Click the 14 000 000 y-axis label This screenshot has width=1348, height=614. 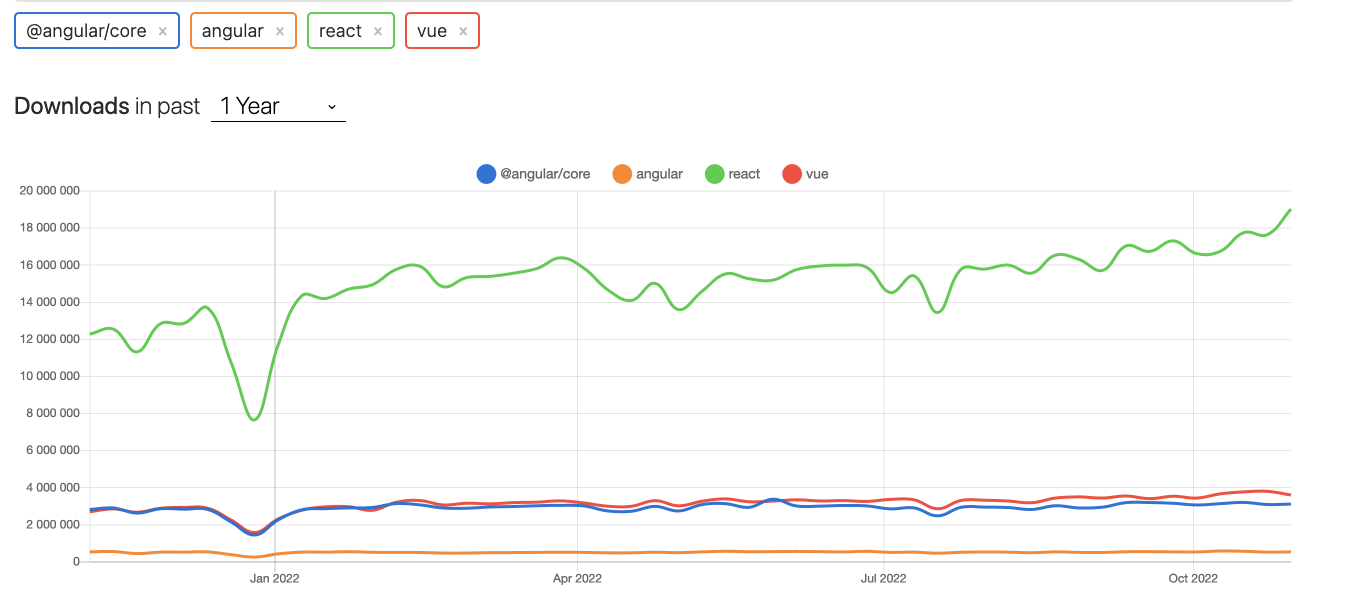click(49, 302)
